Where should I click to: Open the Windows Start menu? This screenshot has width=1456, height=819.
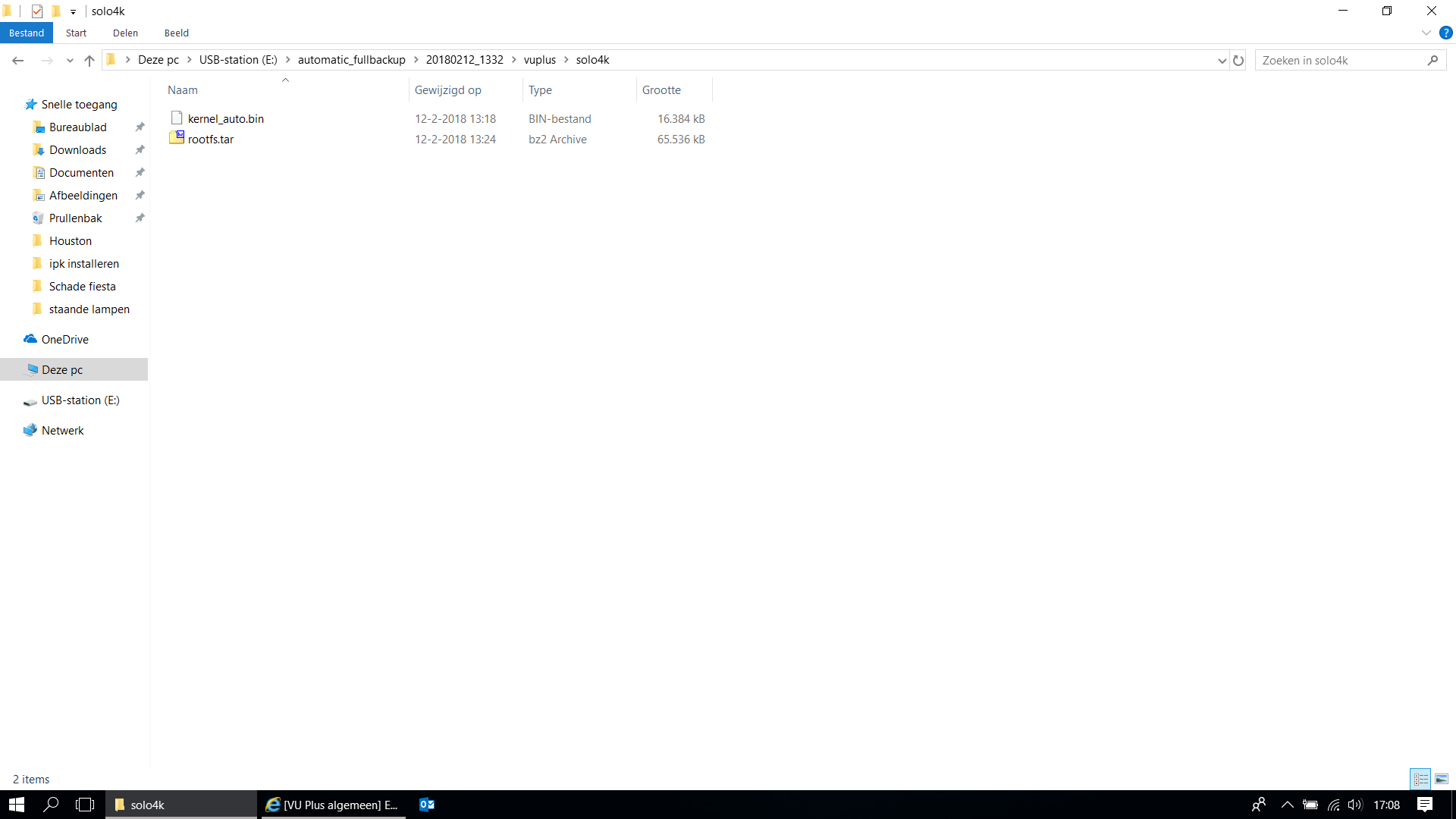(x=17, y=805)
